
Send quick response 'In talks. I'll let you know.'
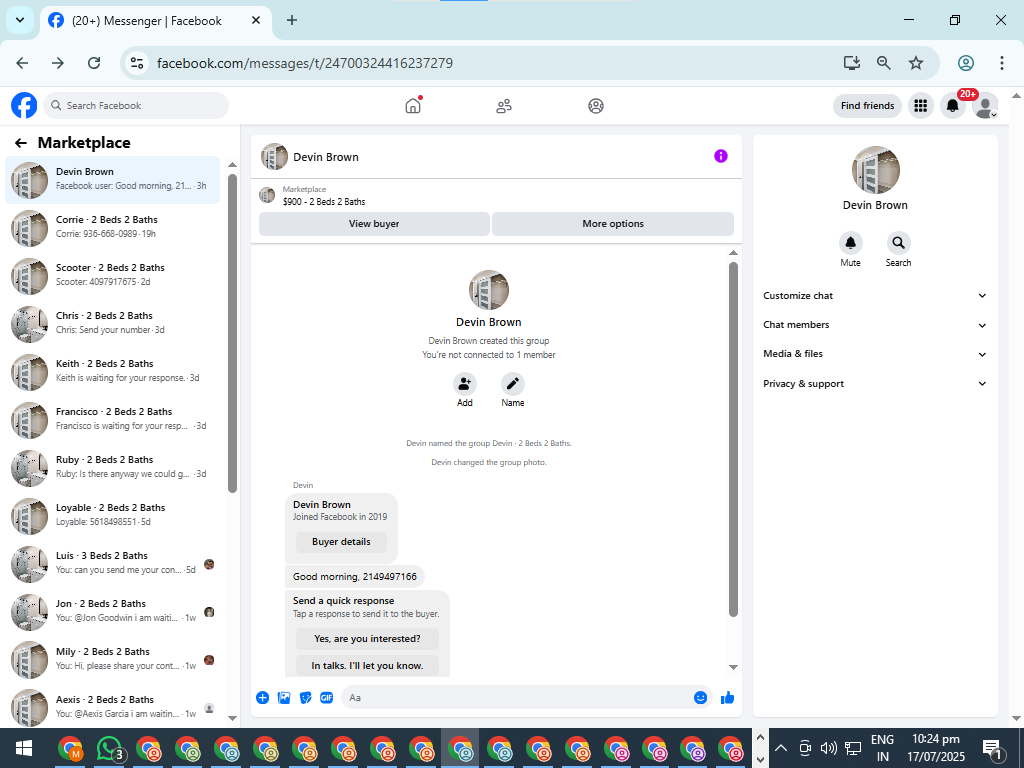367,665
